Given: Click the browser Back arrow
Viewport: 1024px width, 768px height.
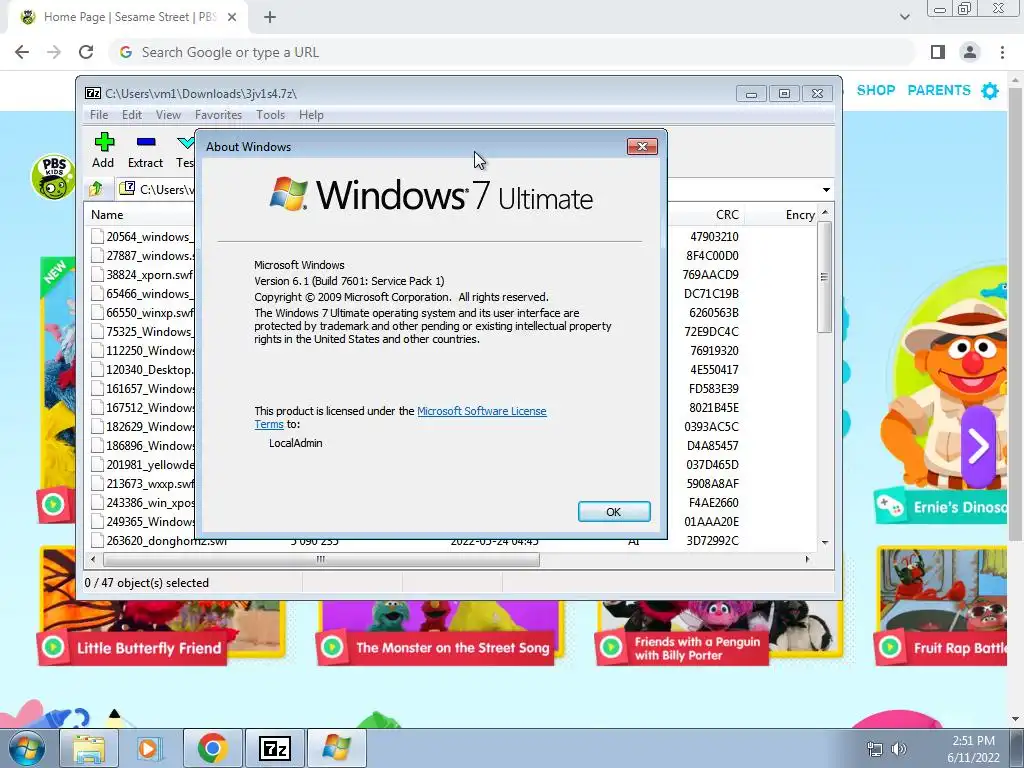Looking at the screenshot, I should point(22,52).
